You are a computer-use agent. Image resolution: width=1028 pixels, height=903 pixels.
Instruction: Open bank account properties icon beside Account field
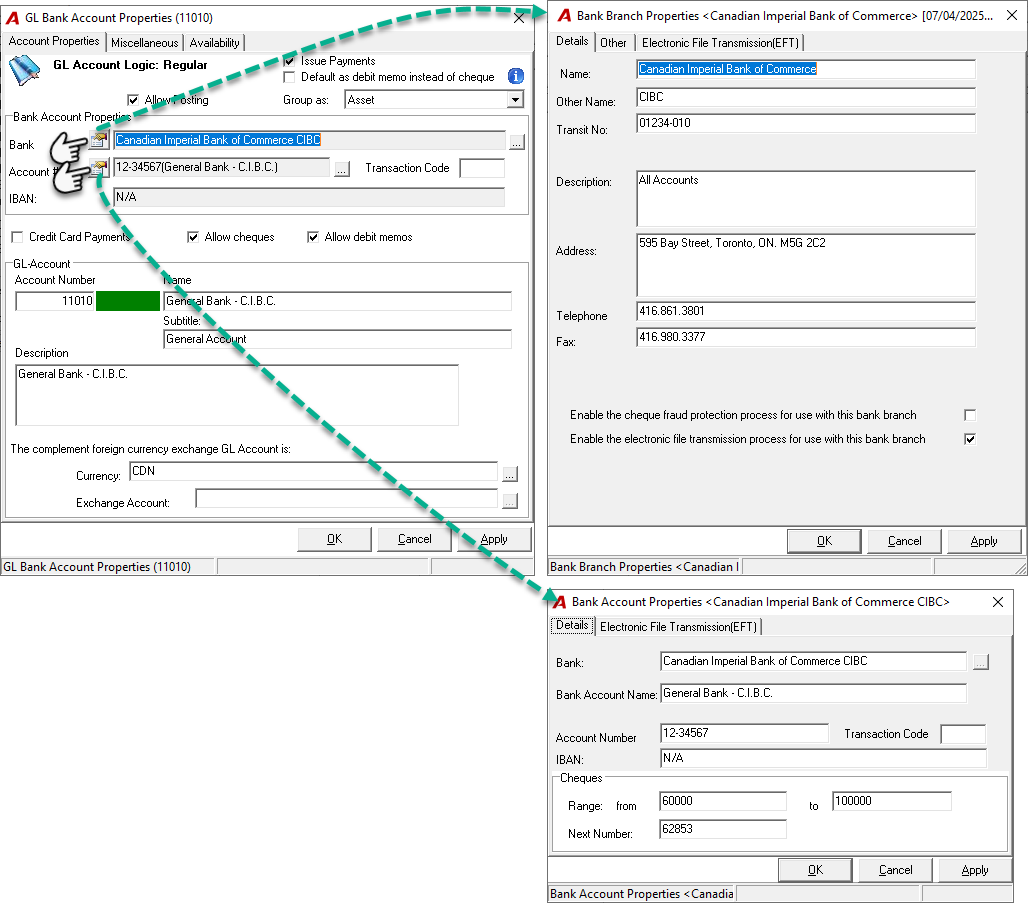pyautogui.click(x=99, y=168)
